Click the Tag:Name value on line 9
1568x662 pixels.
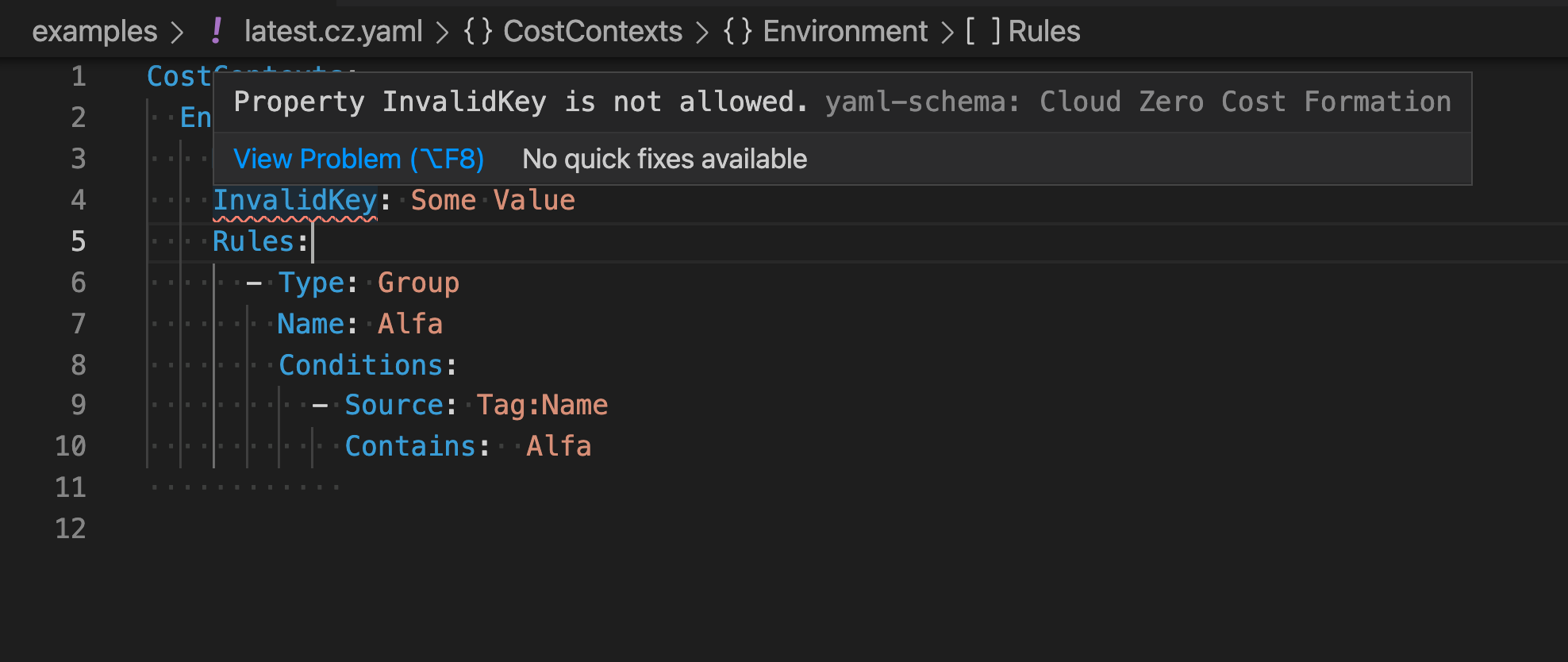click(x=542, y=406)
